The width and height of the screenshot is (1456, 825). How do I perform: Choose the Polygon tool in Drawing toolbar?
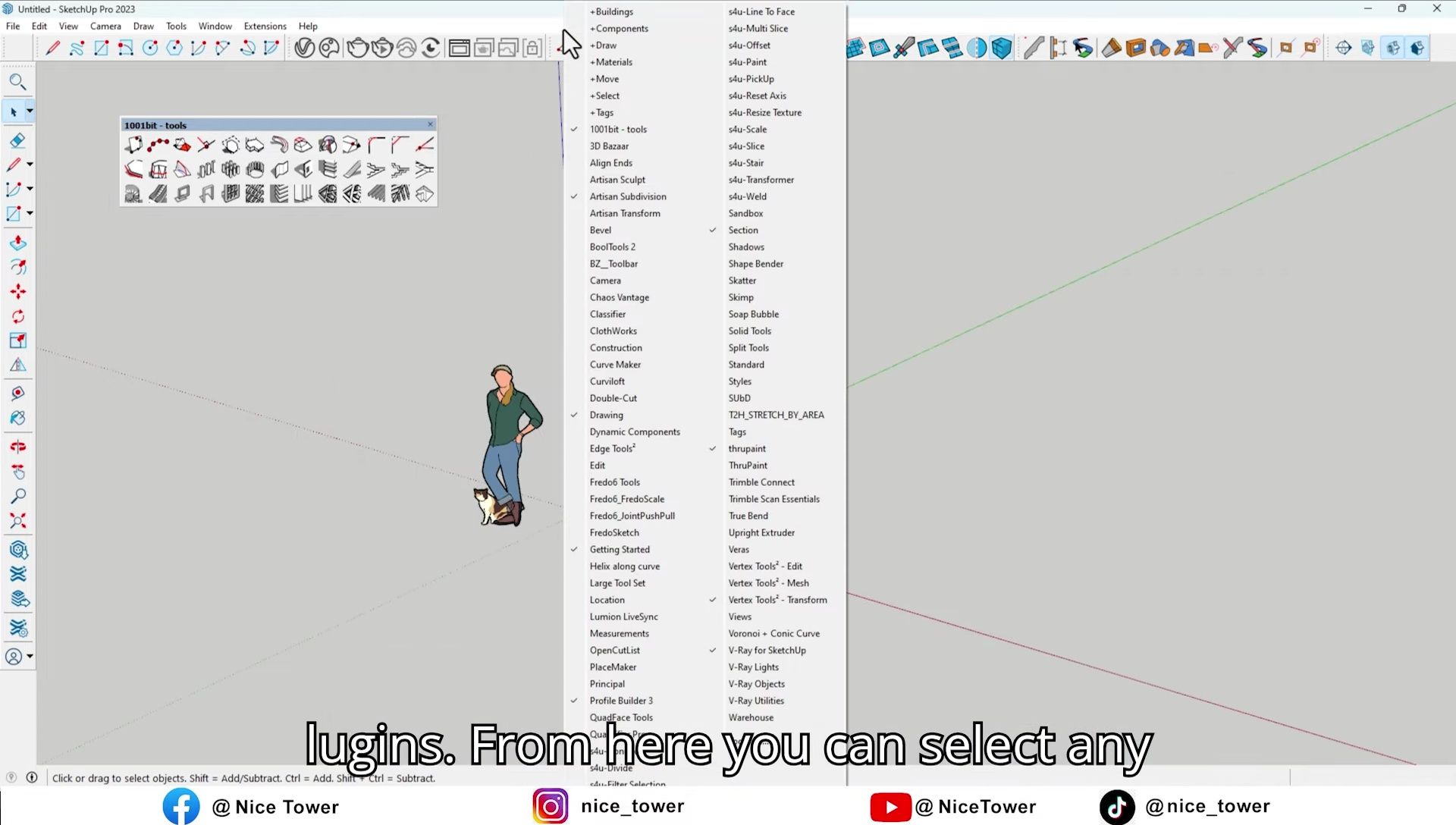click(x=174, y=49)
